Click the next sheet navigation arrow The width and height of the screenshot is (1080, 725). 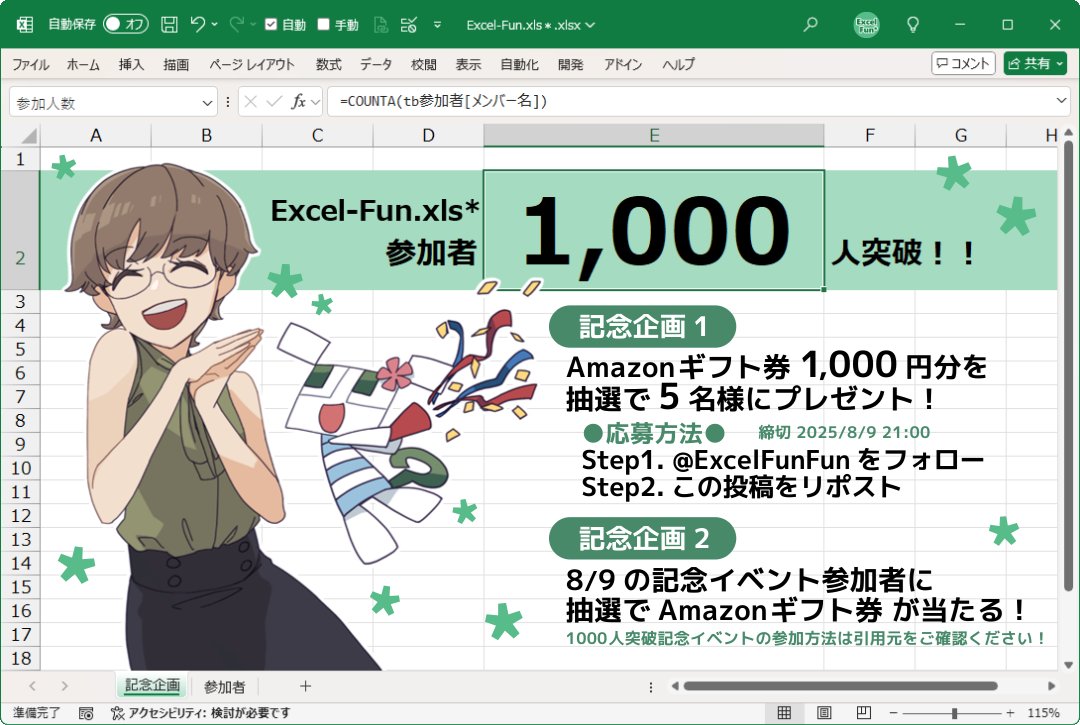pos(64,686)
